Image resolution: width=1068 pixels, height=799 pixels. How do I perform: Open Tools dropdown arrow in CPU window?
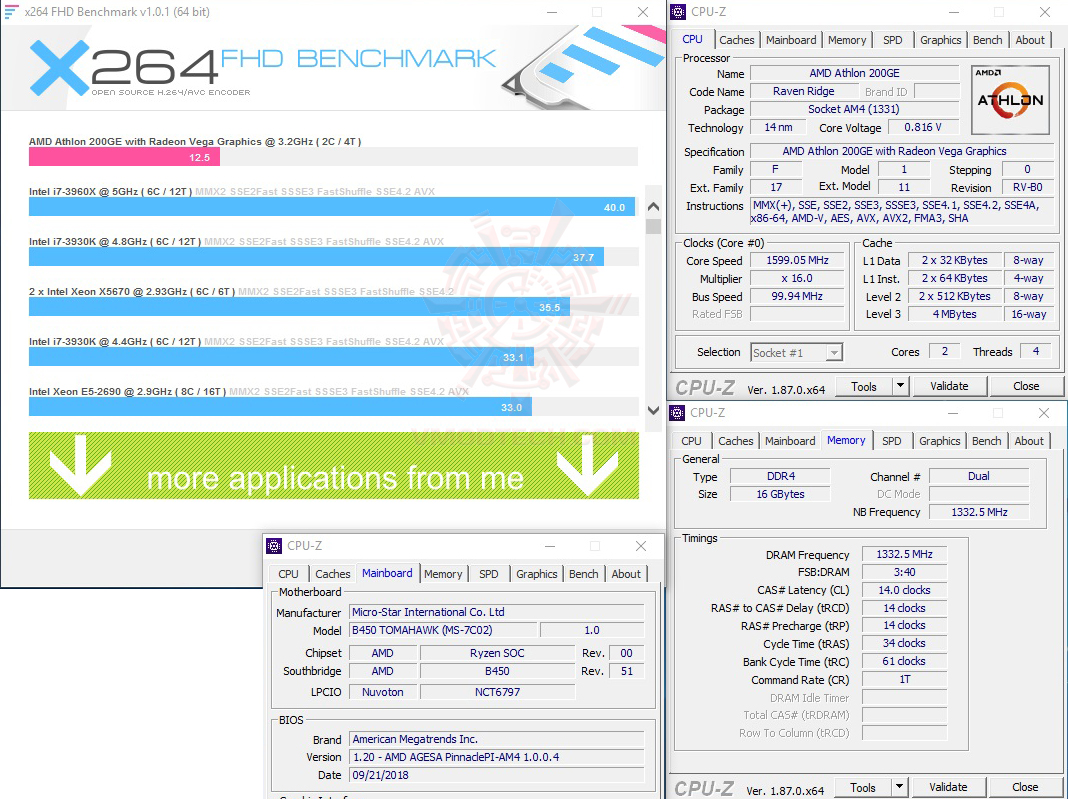[900, 386]
